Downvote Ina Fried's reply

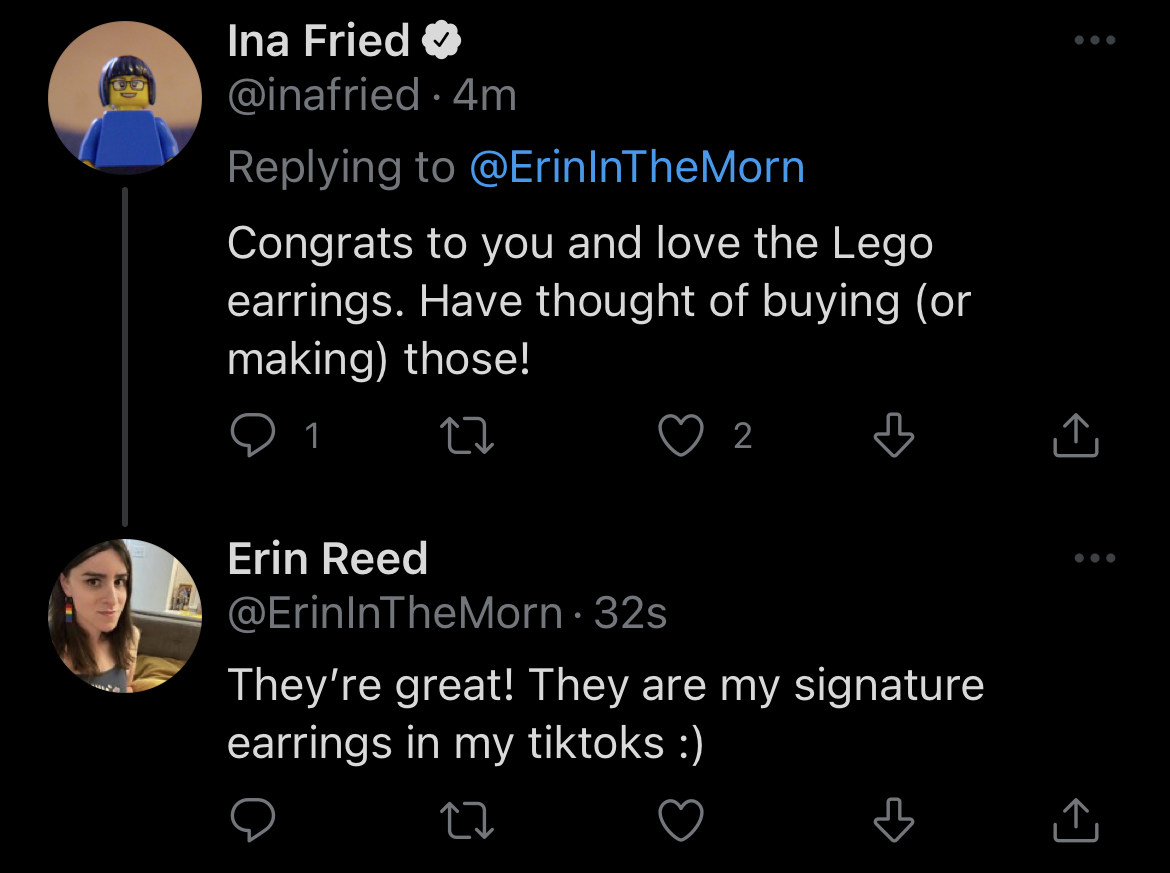click(x=894, y=436)
